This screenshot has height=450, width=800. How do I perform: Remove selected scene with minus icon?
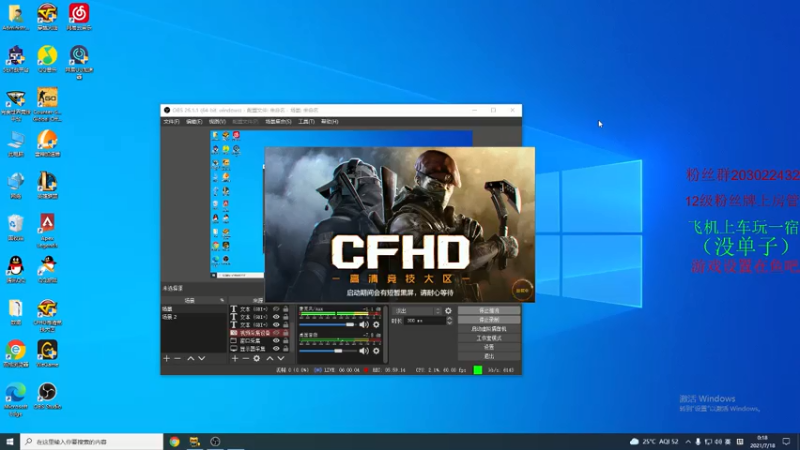pyautogui.click(x=178, y=359)
